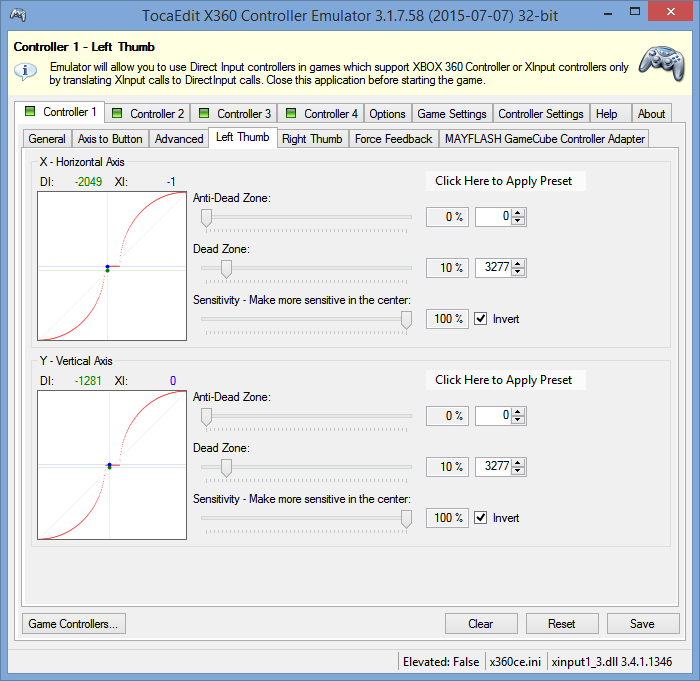Image resolution: width=700 pixels, height=681 pixels.
Task: Save the controller settings
Action: click(643, 623)
